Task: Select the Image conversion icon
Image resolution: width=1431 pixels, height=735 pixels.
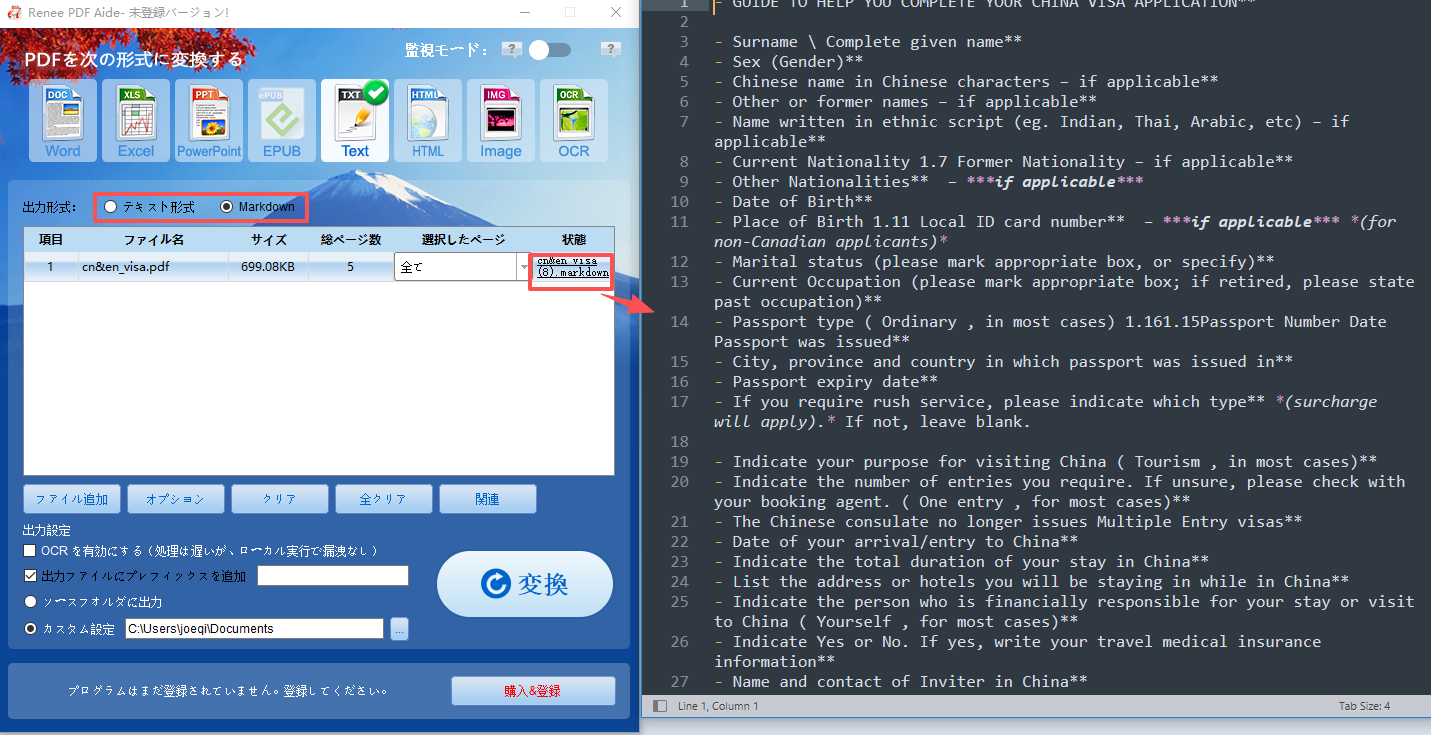Action: 501,121
